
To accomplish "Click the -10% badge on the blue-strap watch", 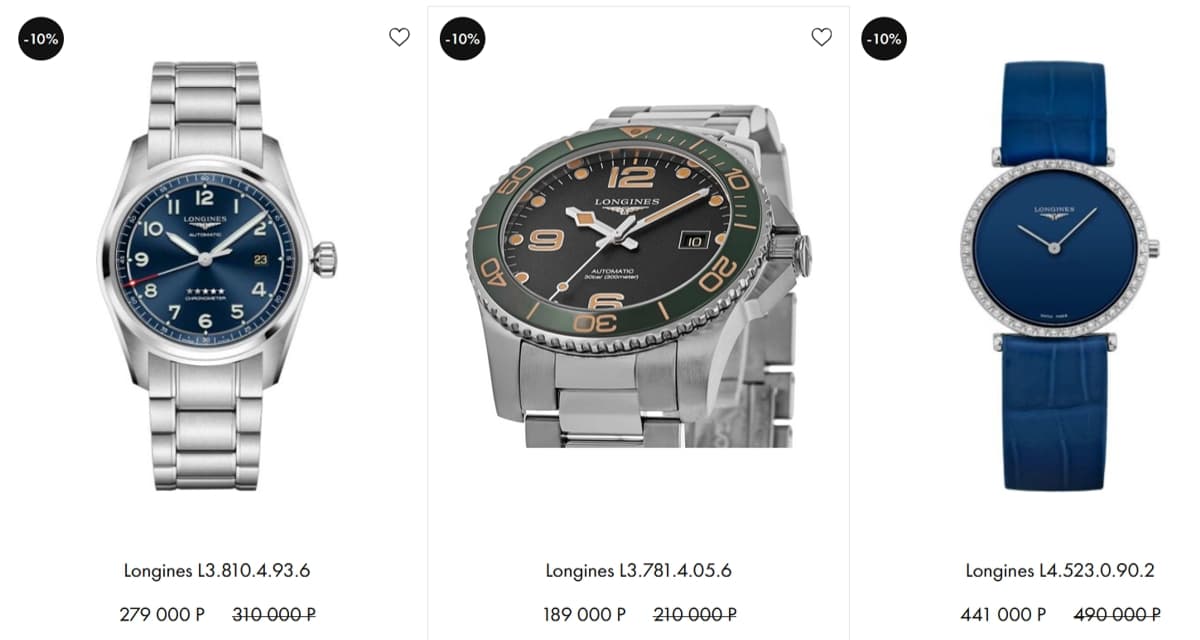I will [x=883, y=39].
